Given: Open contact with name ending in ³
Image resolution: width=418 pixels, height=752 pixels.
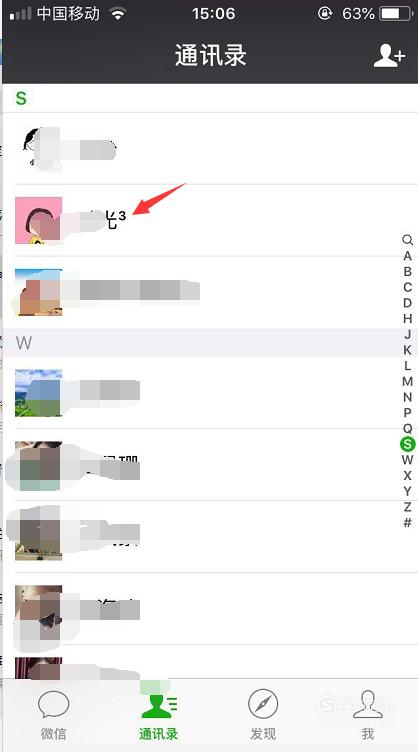Looking at the screenshot, I should pos(209,221).
